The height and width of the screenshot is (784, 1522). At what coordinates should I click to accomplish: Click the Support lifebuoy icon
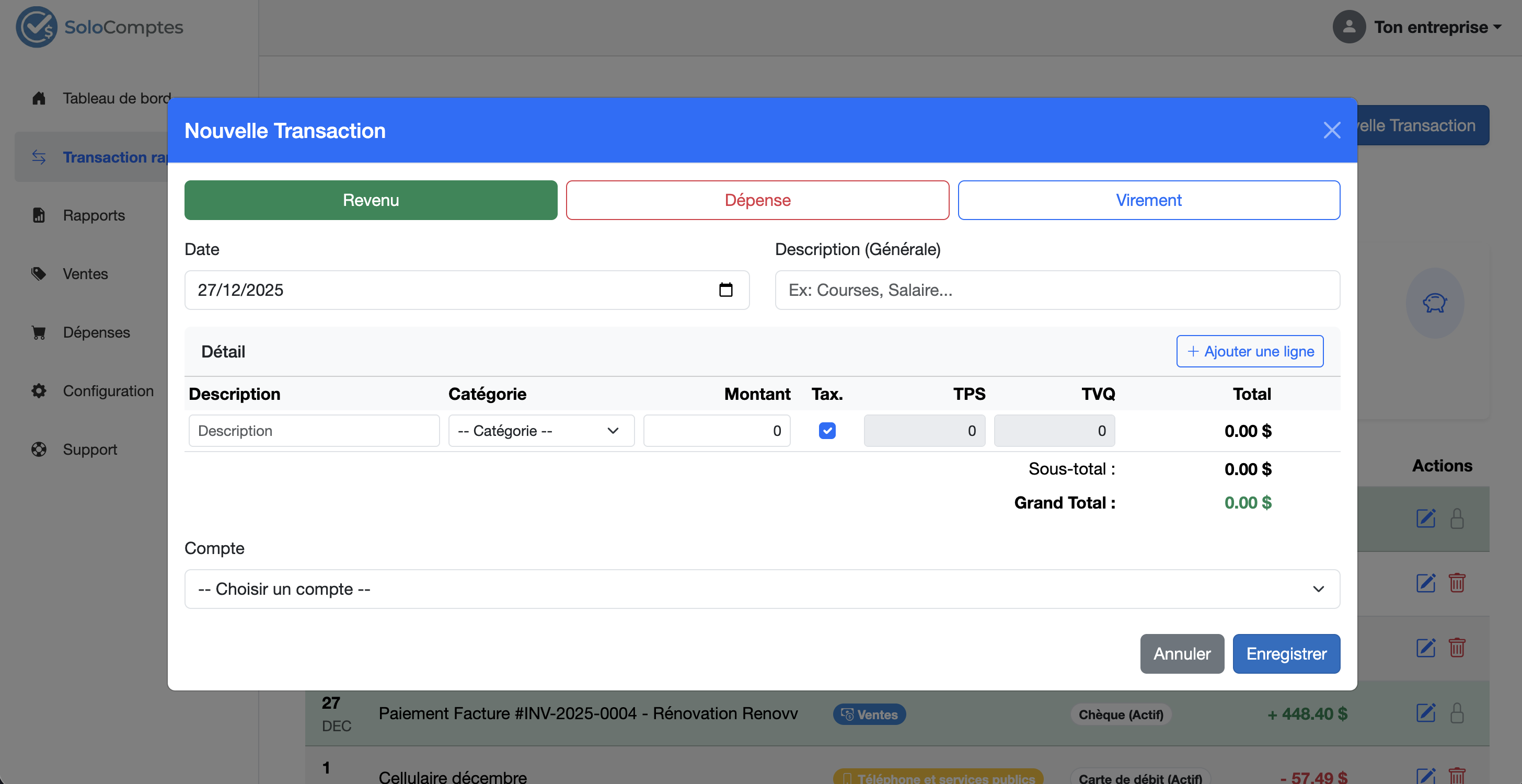point(39,449)
